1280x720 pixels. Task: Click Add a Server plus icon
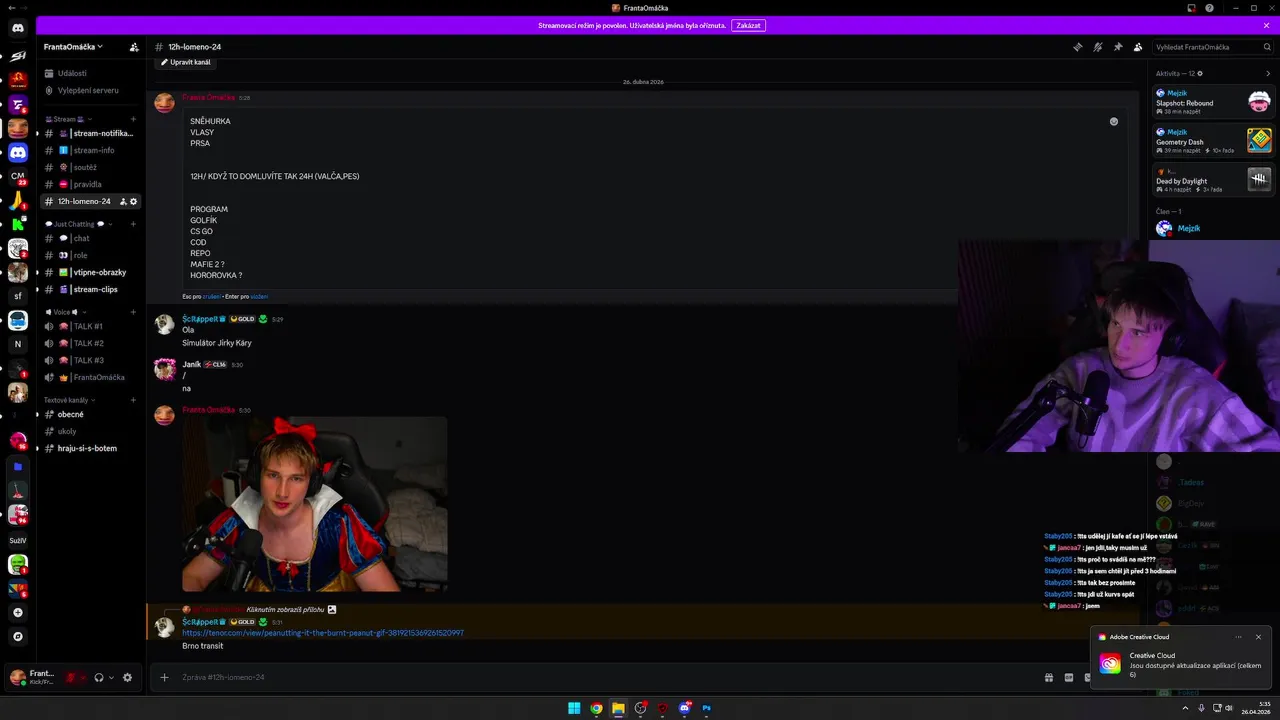pos(18,612)
